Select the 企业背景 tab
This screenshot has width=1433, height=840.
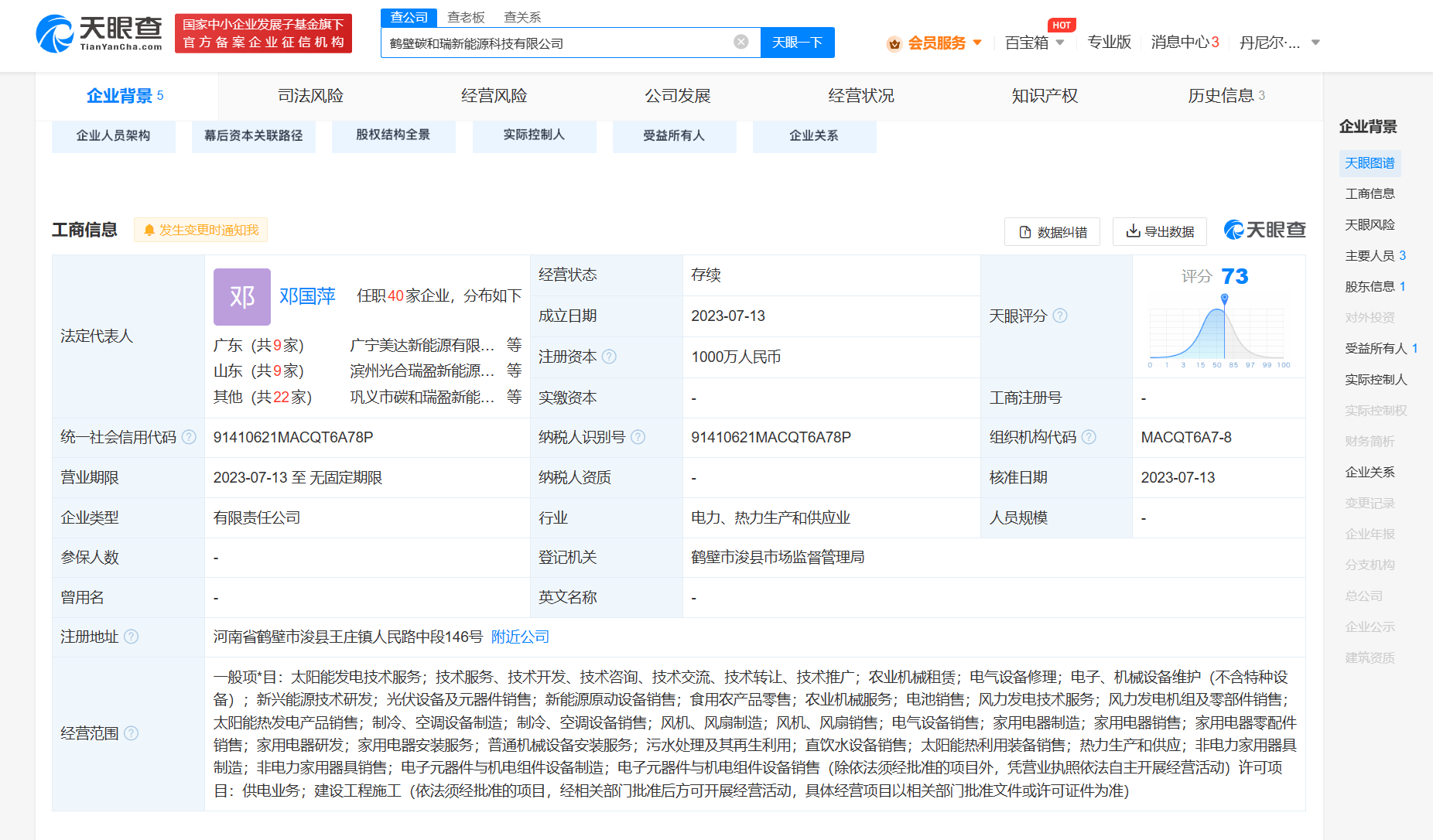coord(125,96)
